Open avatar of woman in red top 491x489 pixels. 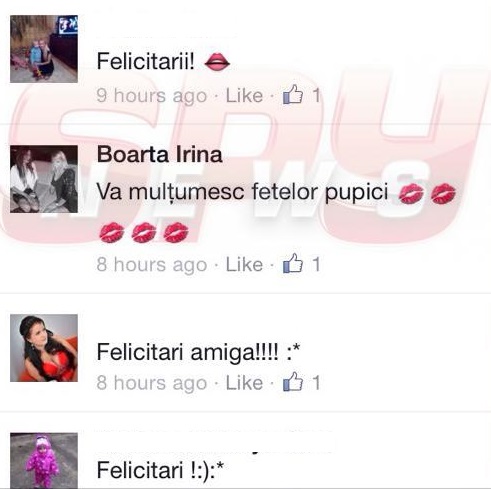[44, 348]
